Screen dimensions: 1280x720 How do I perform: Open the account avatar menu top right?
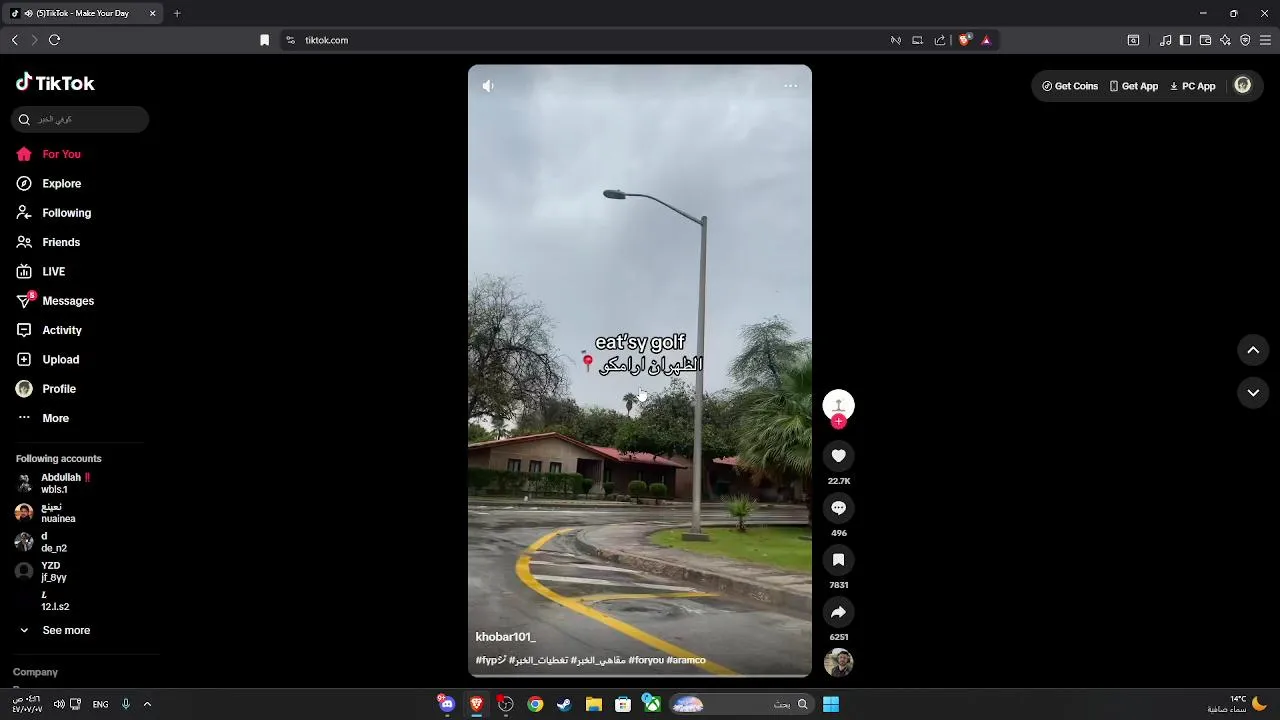[x=1243, y=86]
